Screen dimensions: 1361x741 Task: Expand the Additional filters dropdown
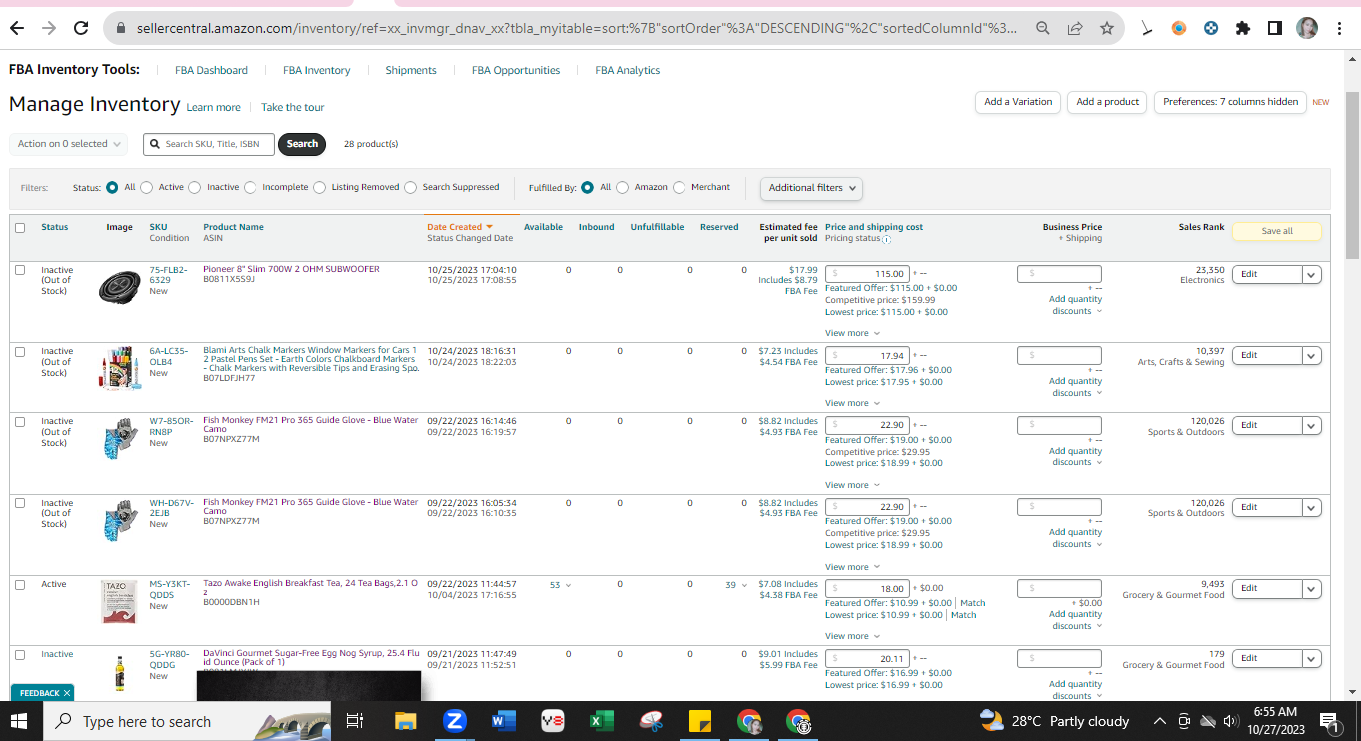pos(811,188)
